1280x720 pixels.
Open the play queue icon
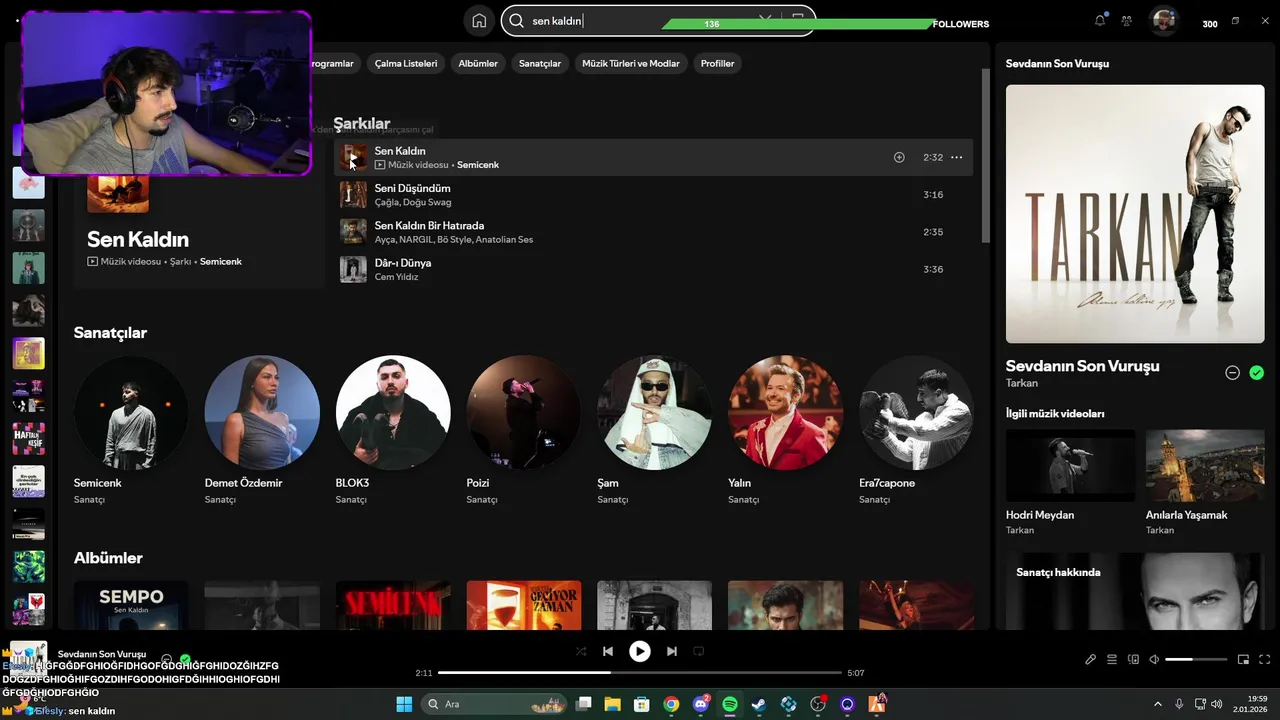1112,660
